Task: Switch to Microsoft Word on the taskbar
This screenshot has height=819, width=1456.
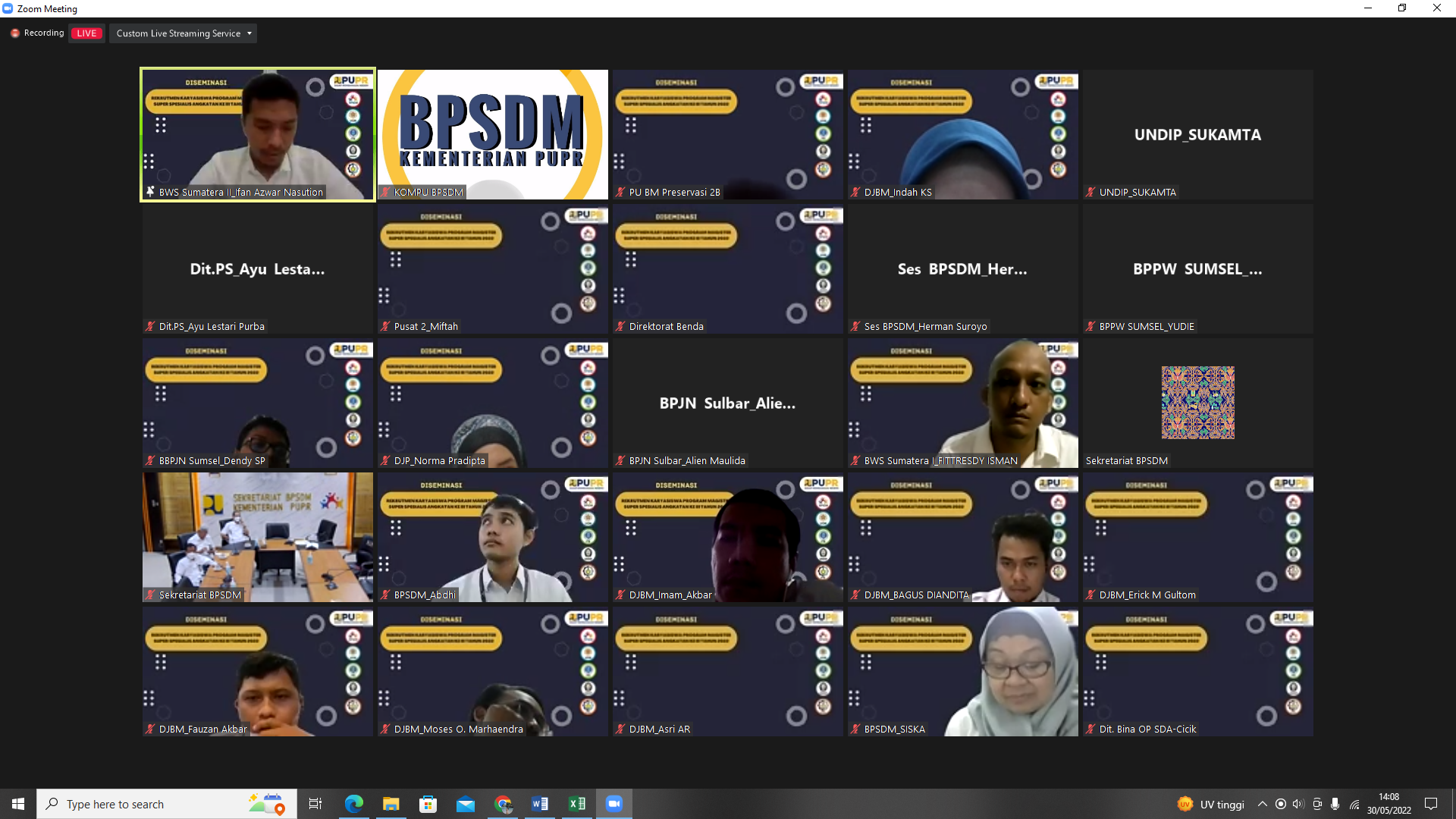Action: pyautogui.click(x=540, y=804)
